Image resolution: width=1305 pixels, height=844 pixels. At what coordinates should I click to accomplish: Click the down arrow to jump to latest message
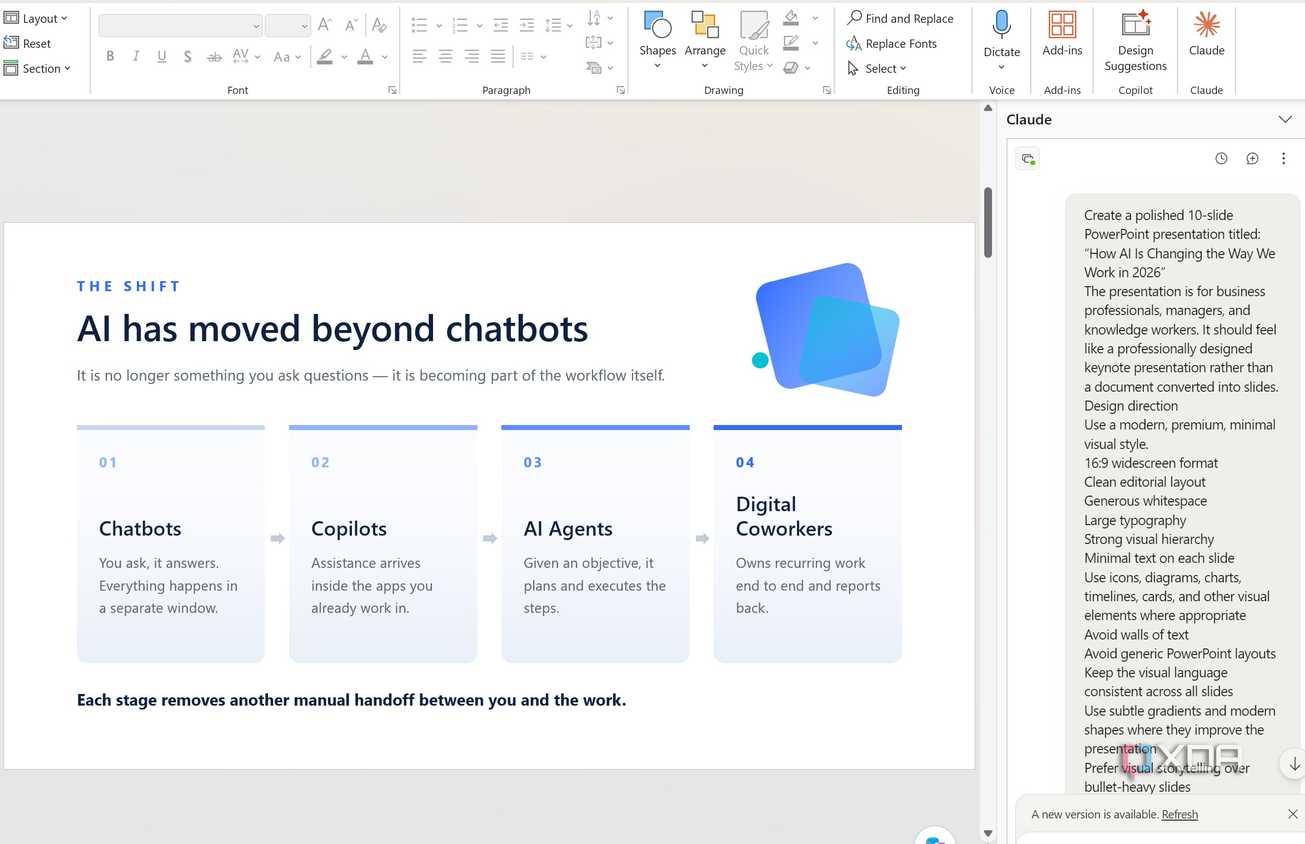point(1294,764)
